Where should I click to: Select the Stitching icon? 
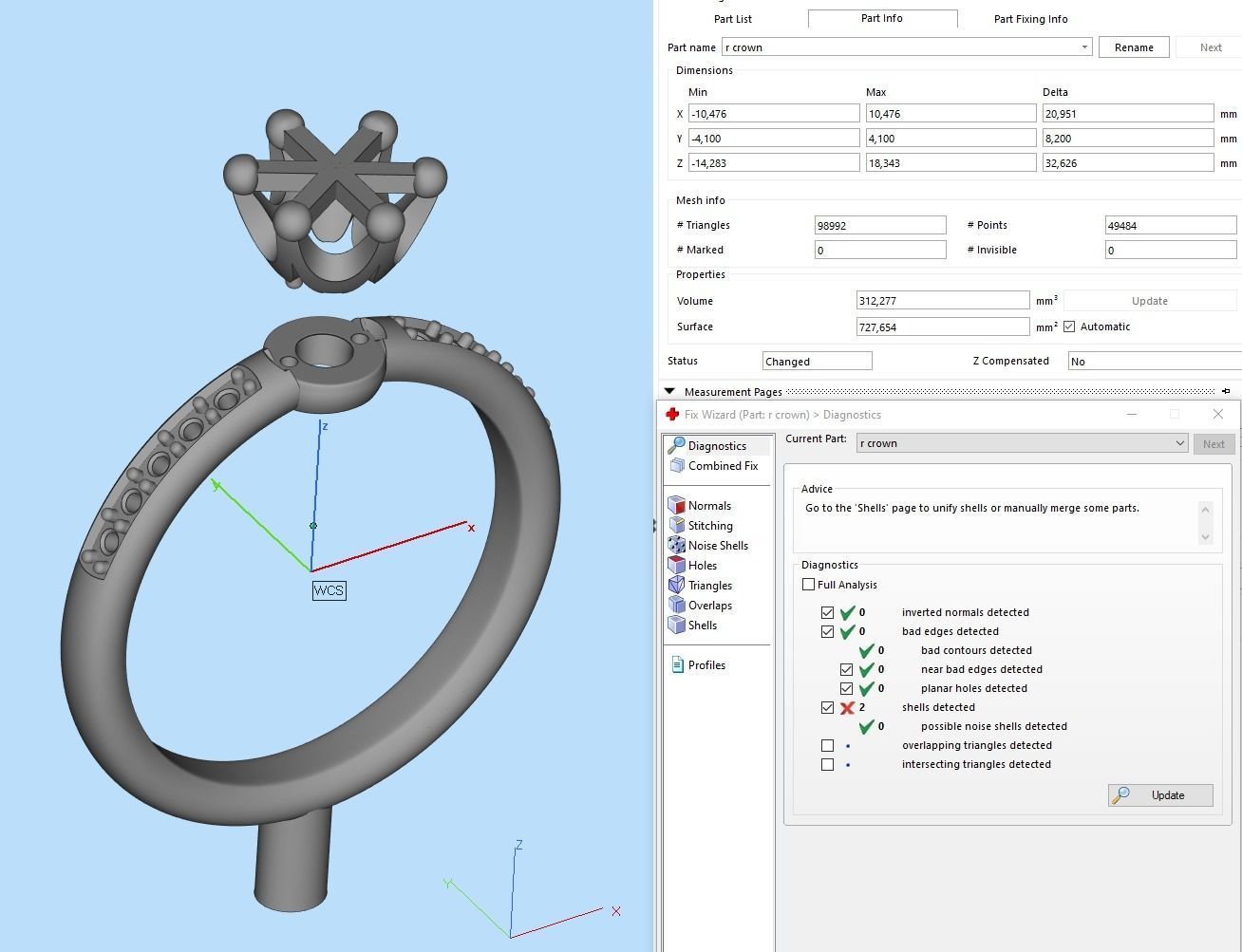tap(676, 525)
